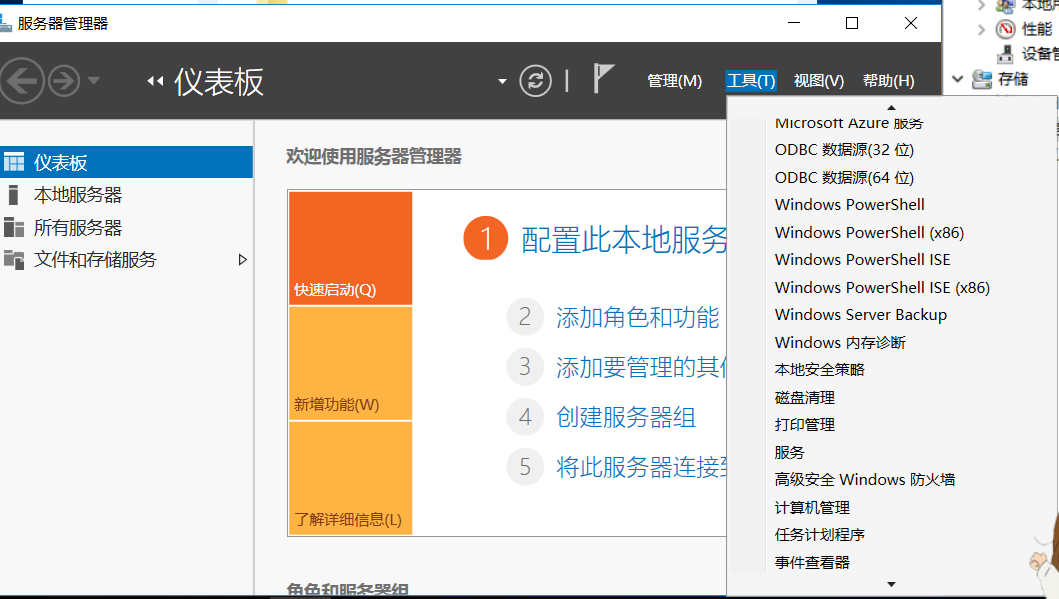Click the step 5 number circle
The width and height of the screenshot is (1059, 599).
(525, 467)
